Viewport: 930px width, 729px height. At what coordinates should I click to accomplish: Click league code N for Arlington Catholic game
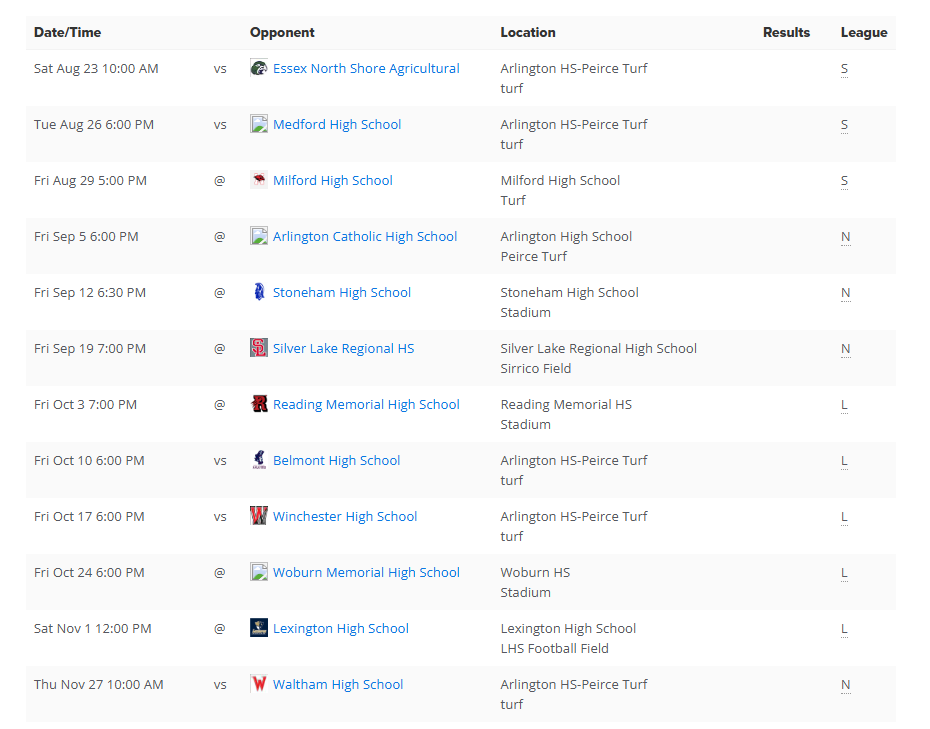click(x=846, y=237)
